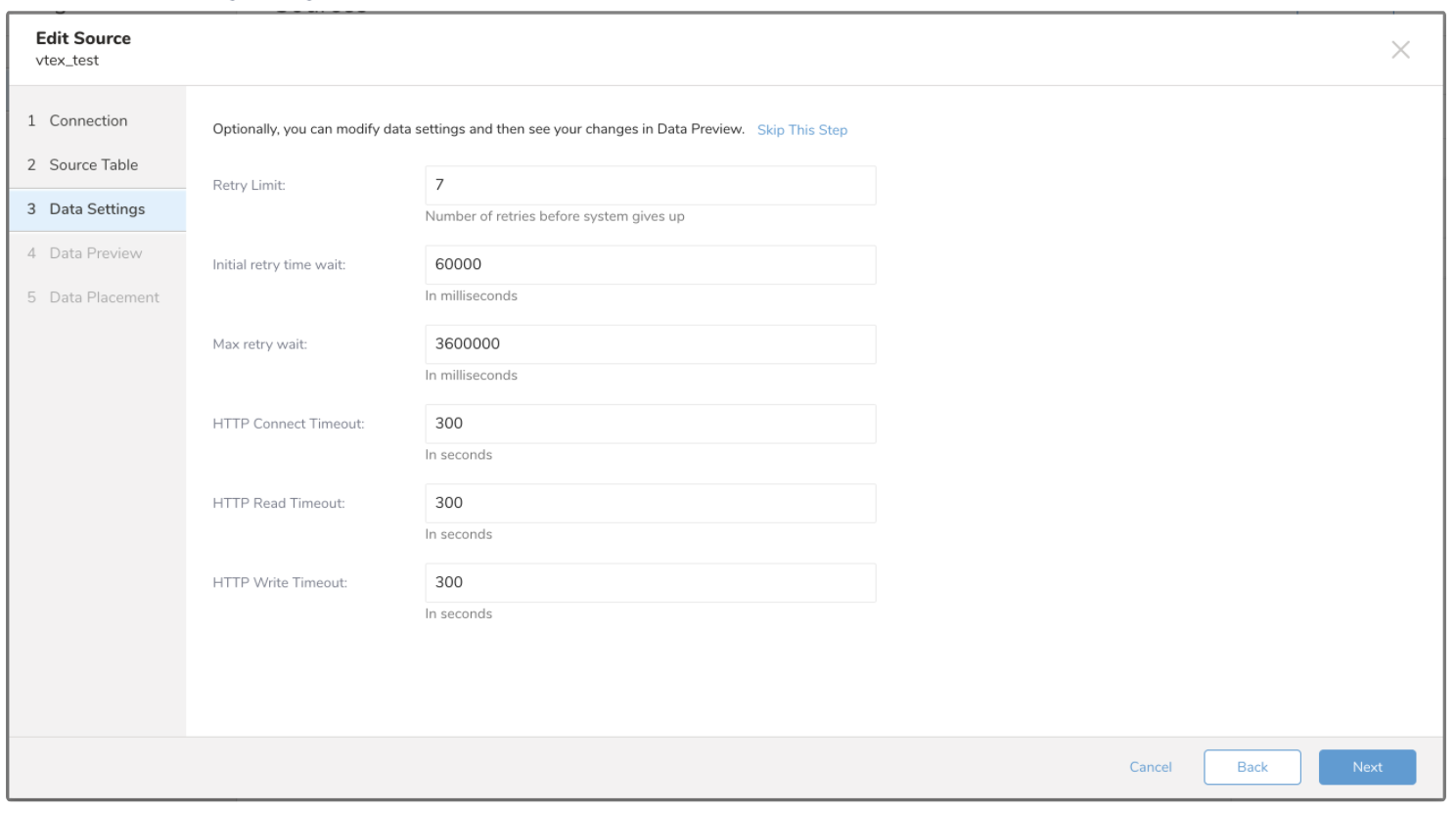The image size is (1456, 814).
Task: Jump to the Data Preview step
Action: tap(95, 253)
